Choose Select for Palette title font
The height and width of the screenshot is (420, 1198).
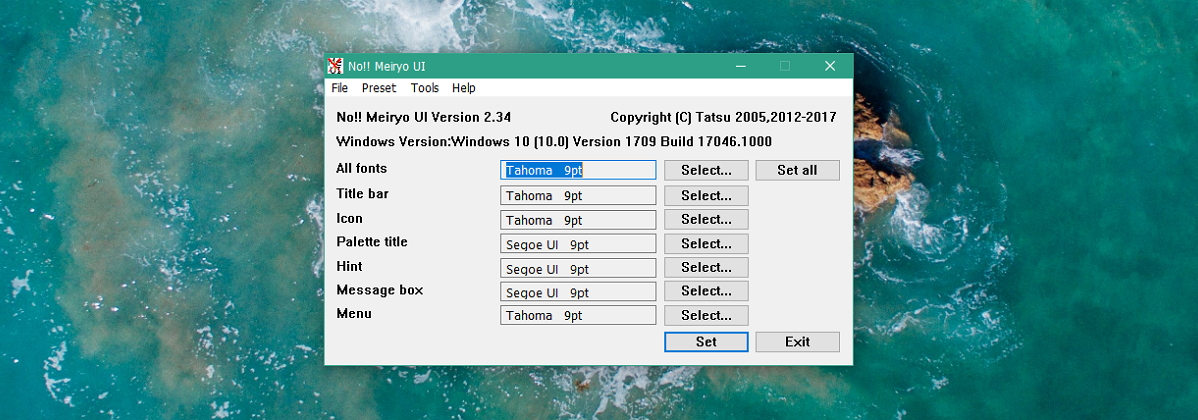[x=706, y=244]
